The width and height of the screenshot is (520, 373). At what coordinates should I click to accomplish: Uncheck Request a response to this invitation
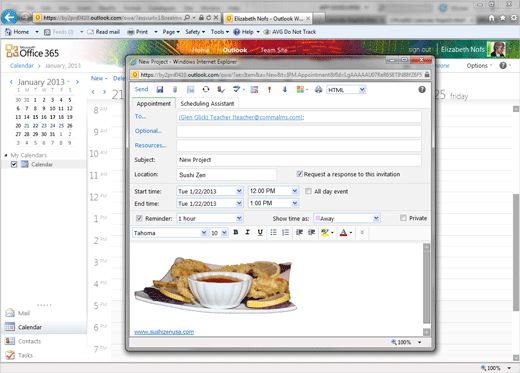pos(299,174)
